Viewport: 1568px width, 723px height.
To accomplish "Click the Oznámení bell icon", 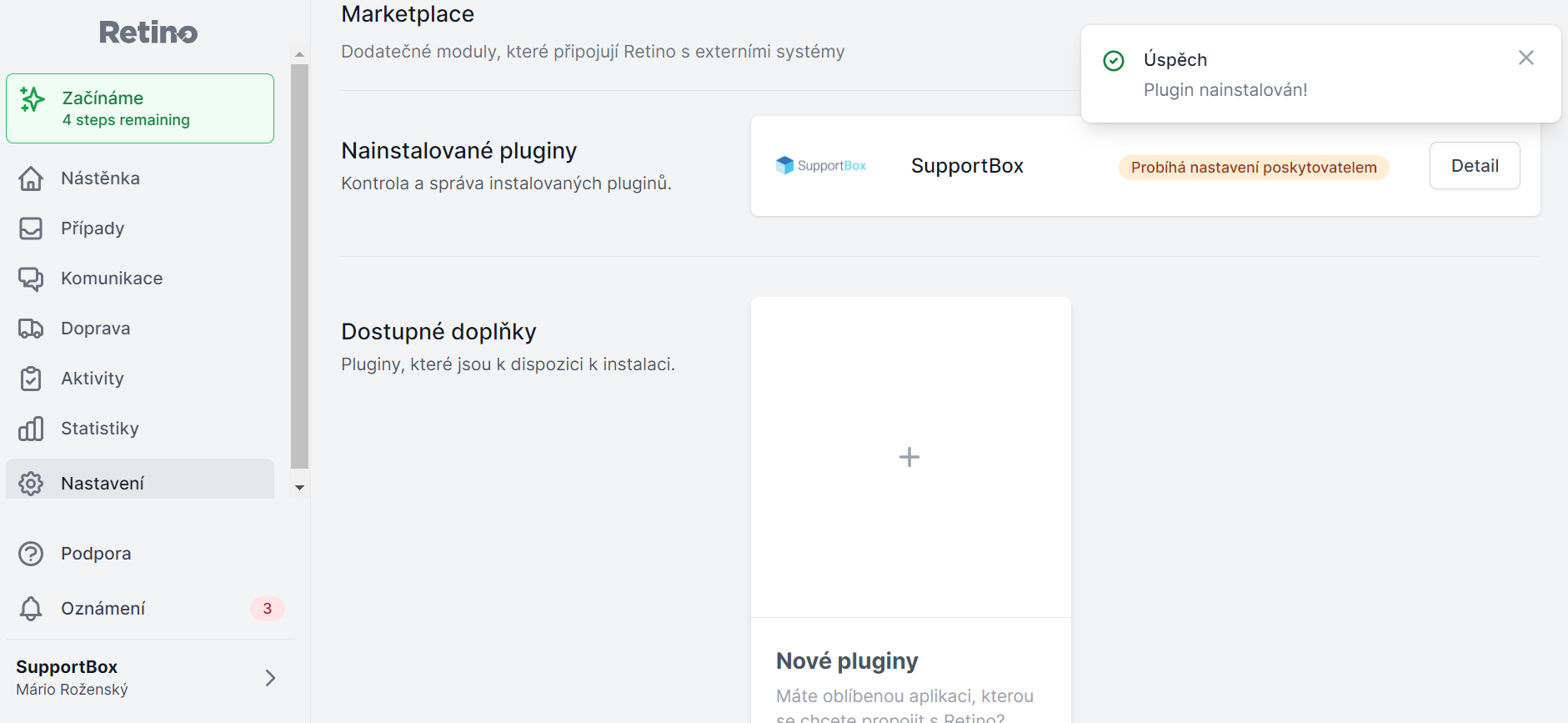I will point(31,609).
